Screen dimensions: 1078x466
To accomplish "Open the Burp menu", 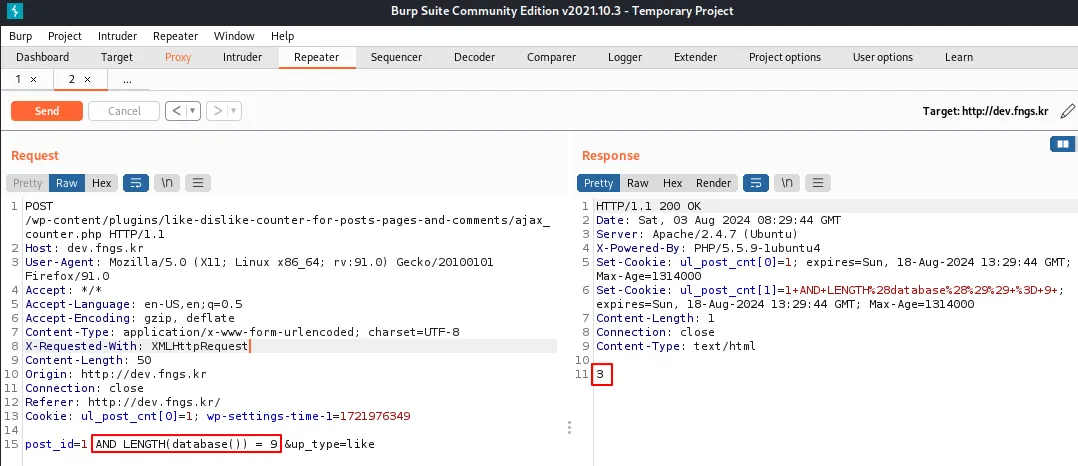I will pos(21,36).
